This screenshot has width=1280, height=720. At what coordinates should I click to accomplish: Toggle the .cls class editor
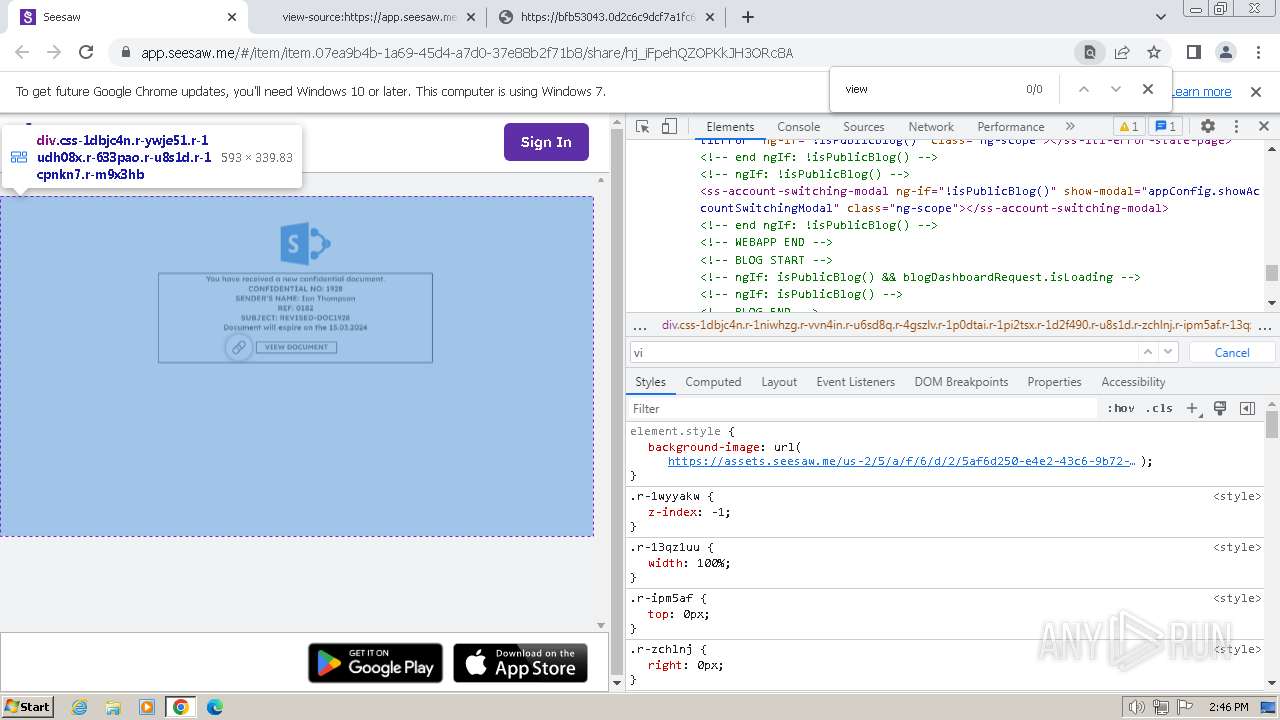(x=1159, y=408)
